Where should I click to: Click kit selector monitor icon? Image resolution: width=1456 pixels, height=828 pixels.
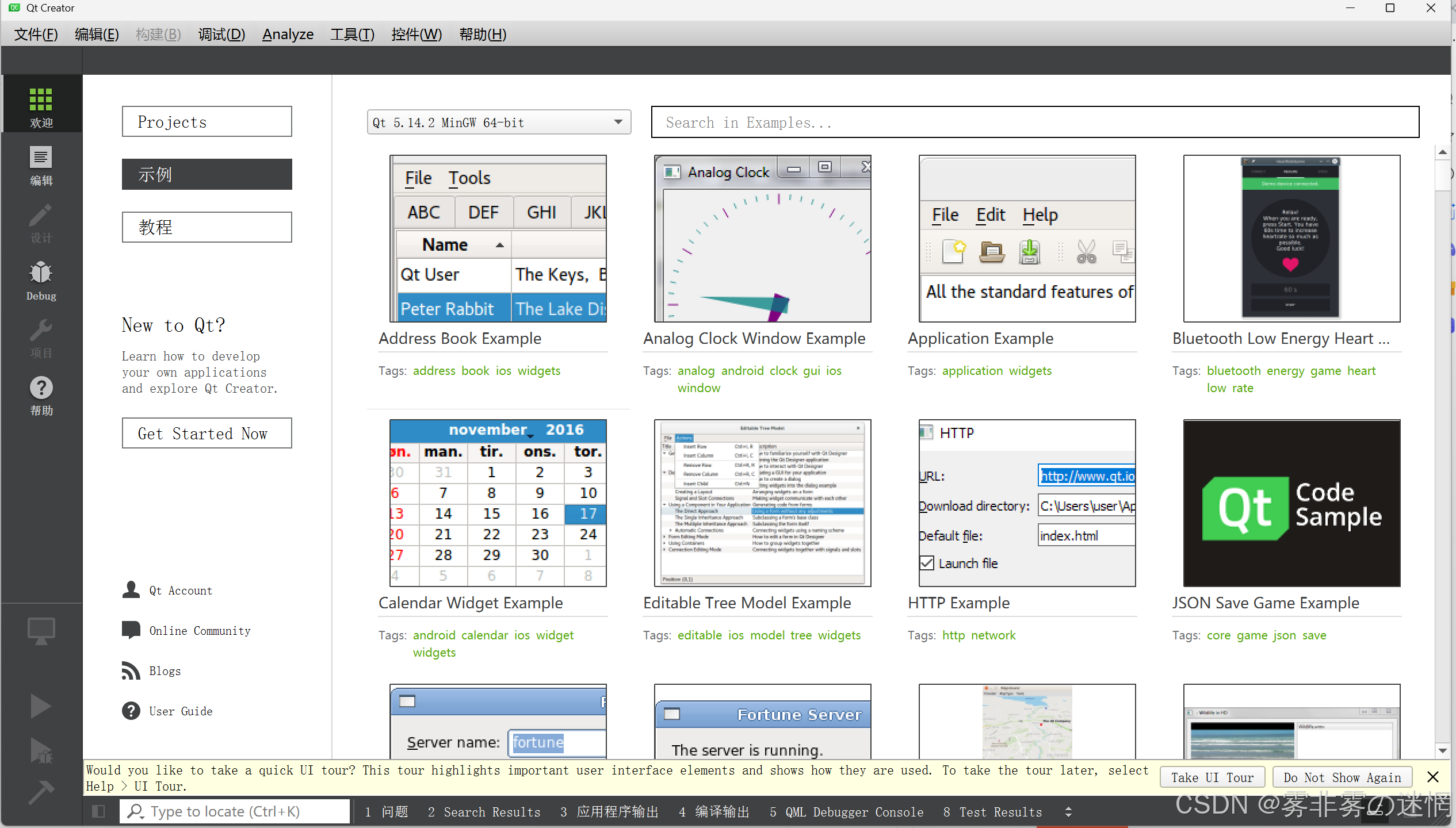point(41,631)
